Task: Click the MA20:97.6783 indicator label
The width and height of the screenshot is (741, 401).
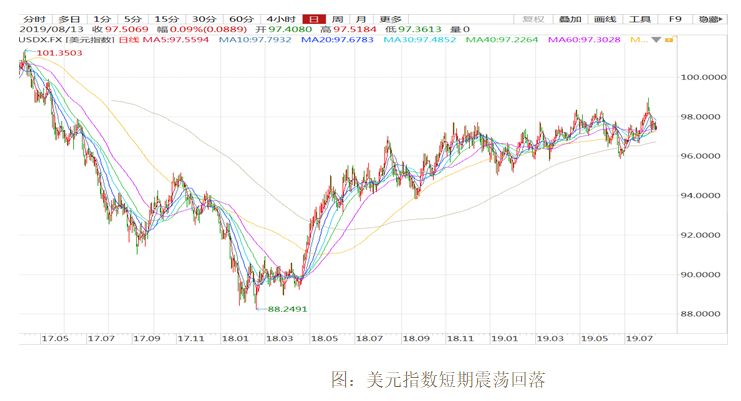Action: pos(337,40)
